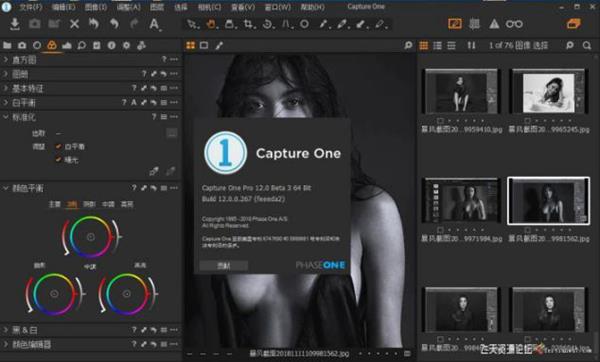Expand the 直方图 histogram panel
This screenshot has height=362, width=600.
(x=6, y=59)
